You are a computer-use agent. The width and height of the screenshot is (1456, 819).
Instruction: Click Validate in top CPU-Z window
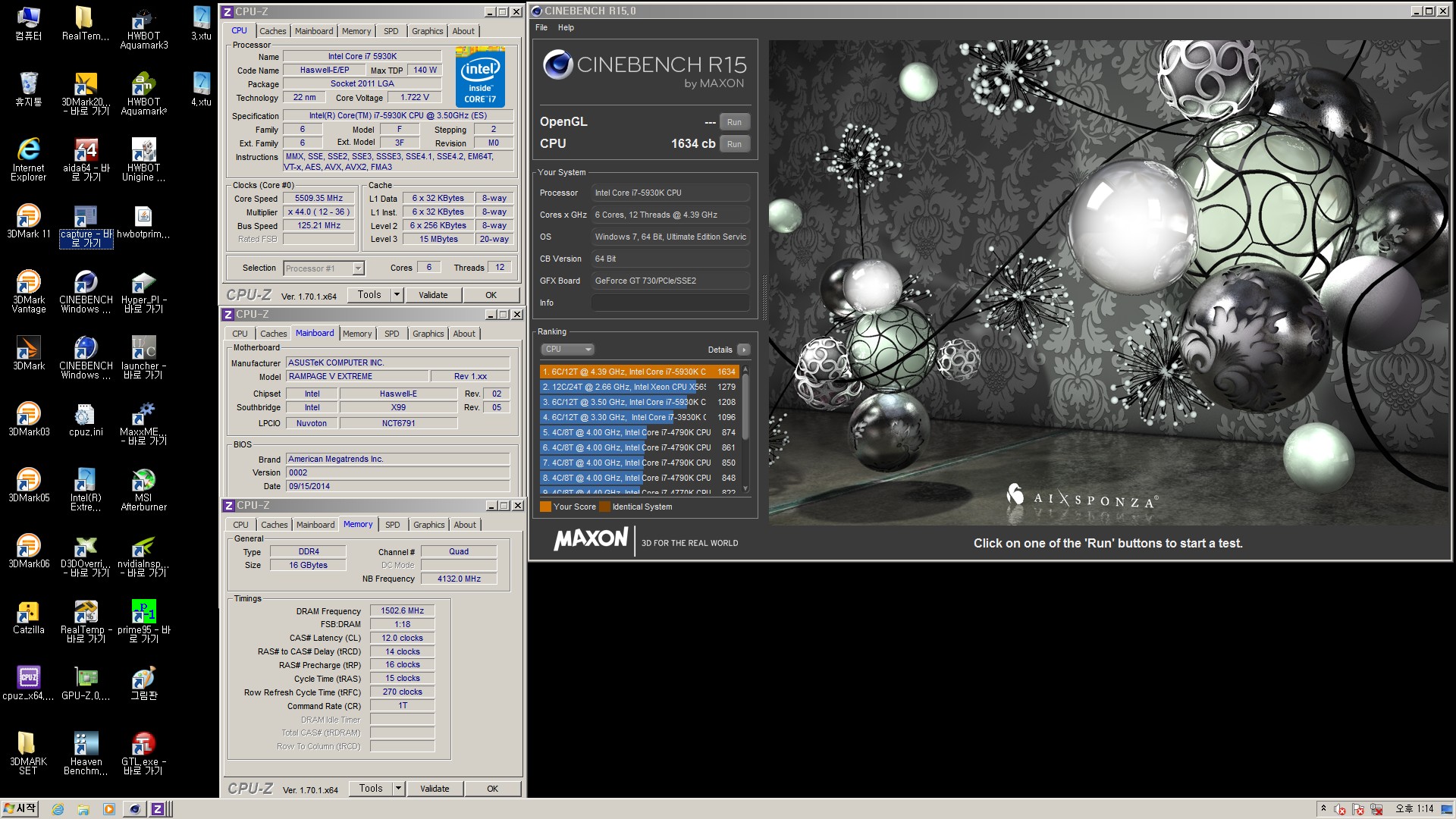click(433, 295)
